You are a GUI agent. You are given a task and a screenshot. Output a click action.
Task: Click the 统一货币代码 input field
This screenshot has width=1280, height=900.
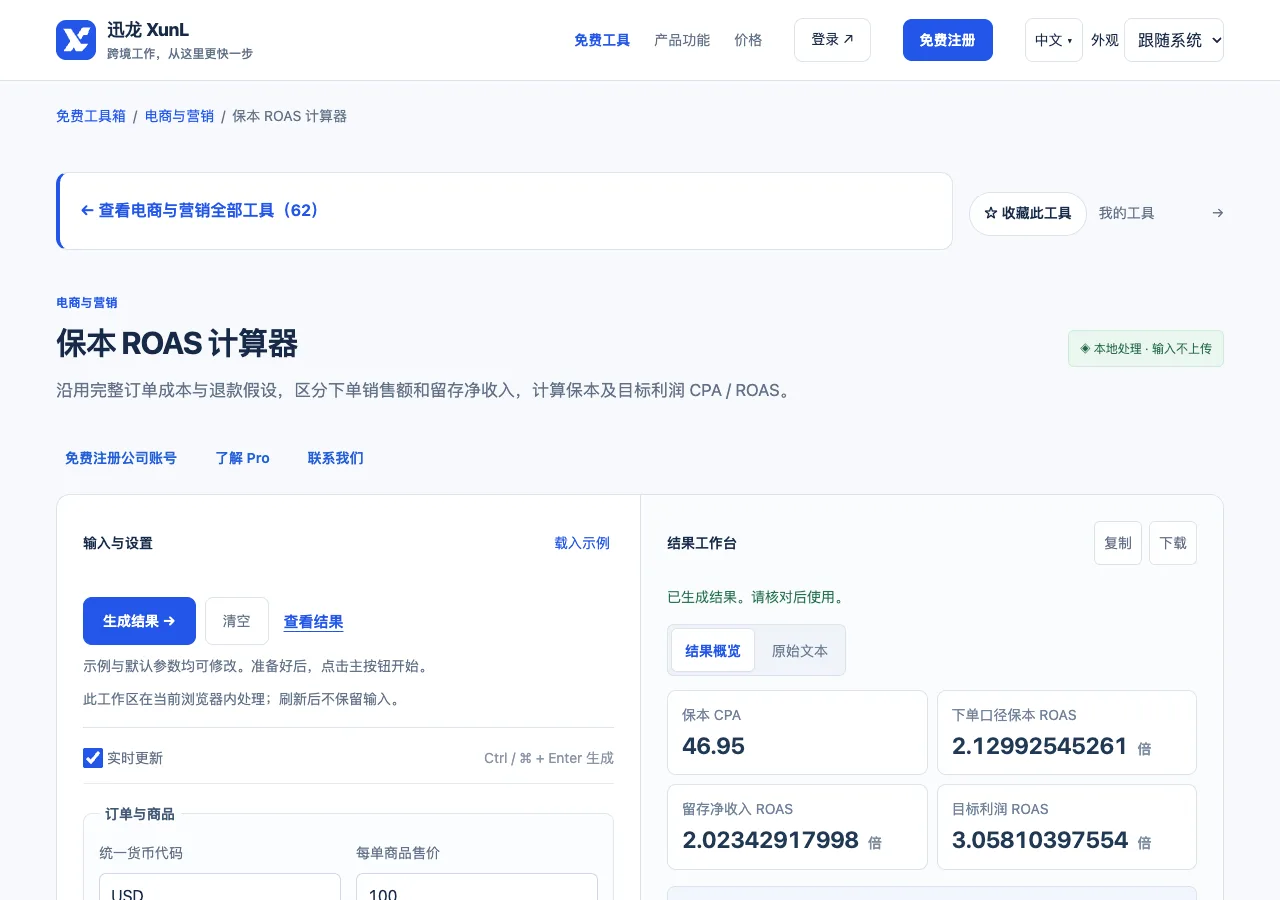pos(220,887)
